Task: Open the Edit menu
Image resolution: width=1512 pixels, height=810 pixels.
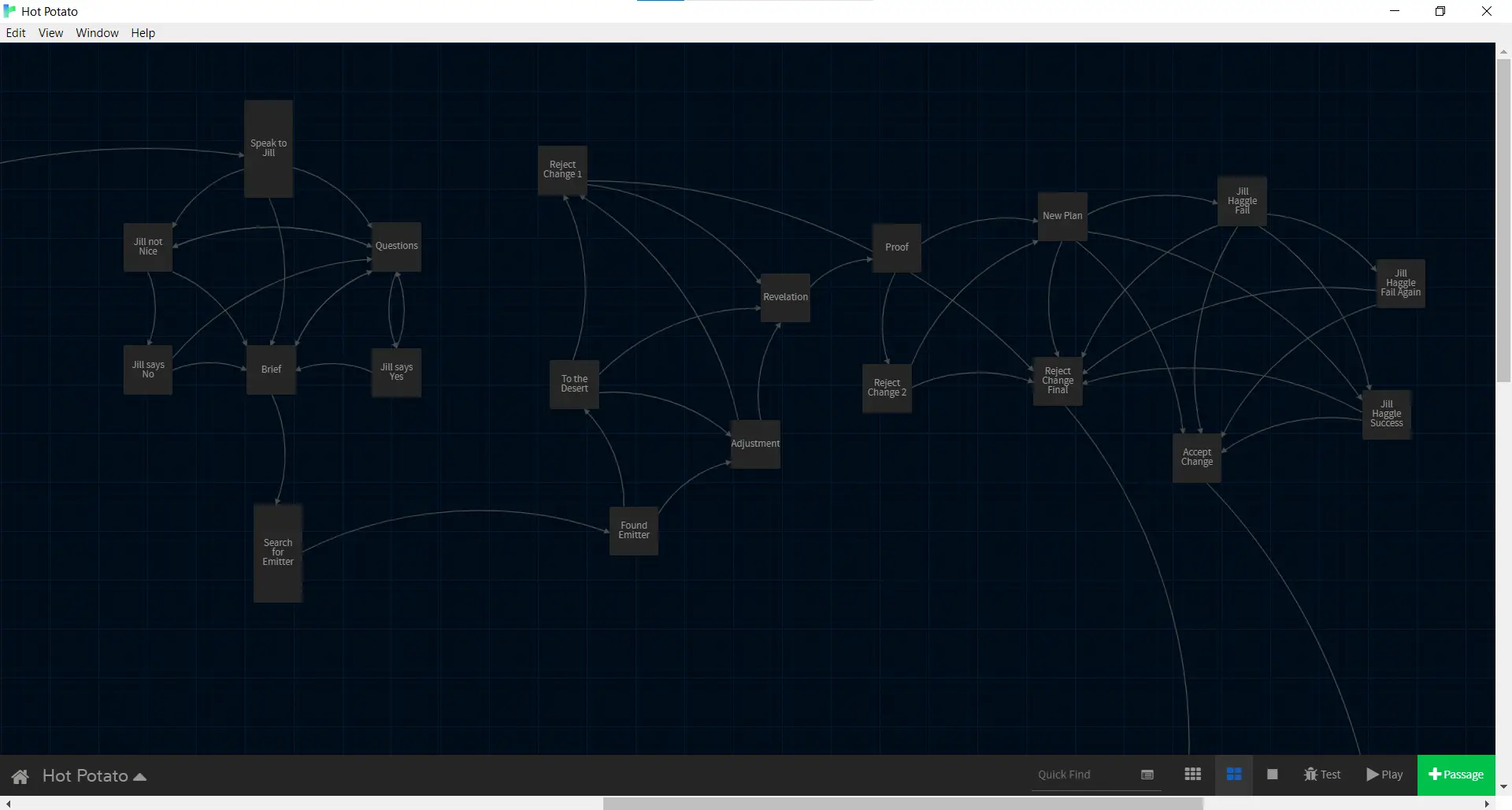Action: pos(15,32)
